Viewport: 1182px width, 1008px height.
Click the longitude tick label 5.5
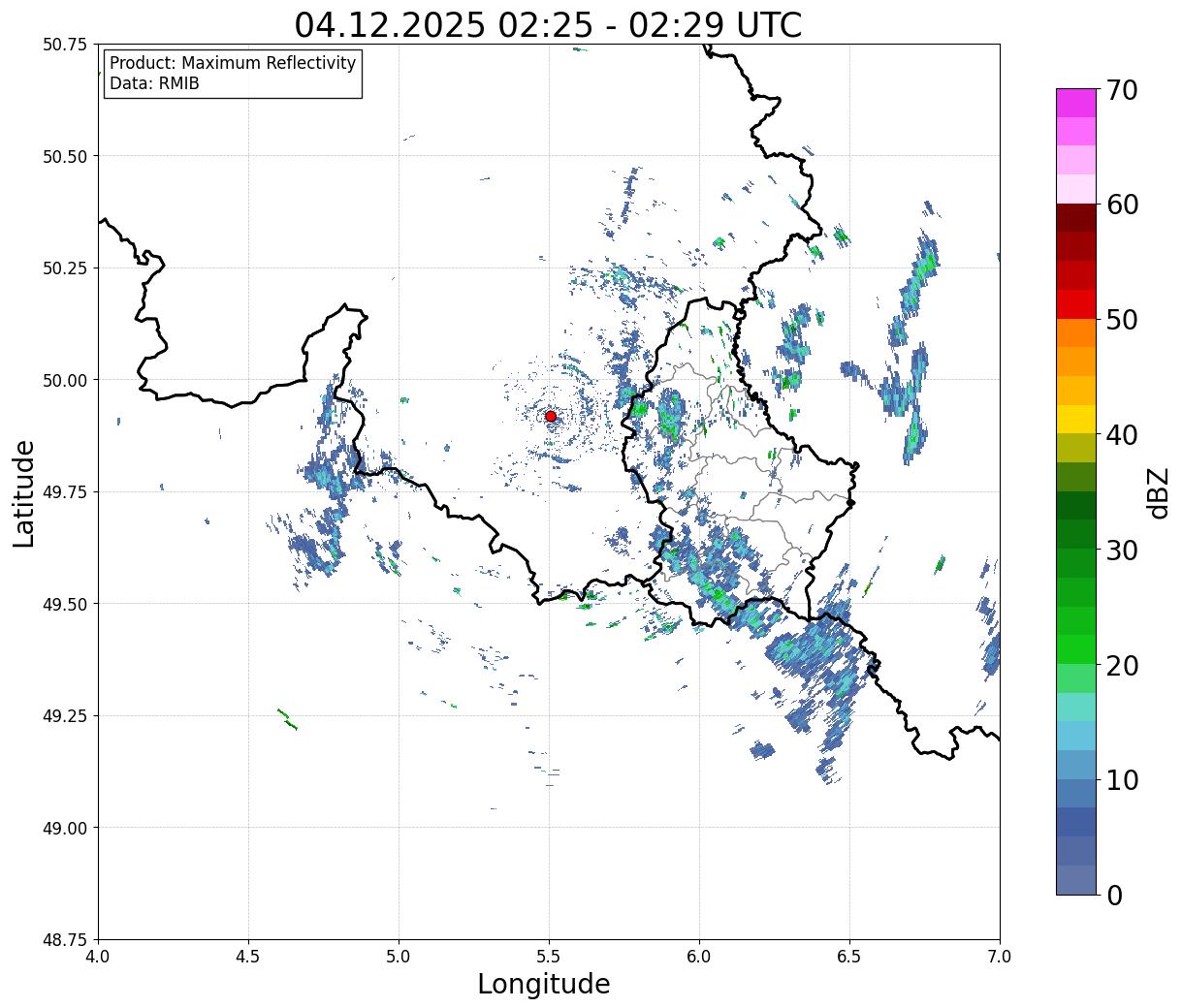click(549, 957)
